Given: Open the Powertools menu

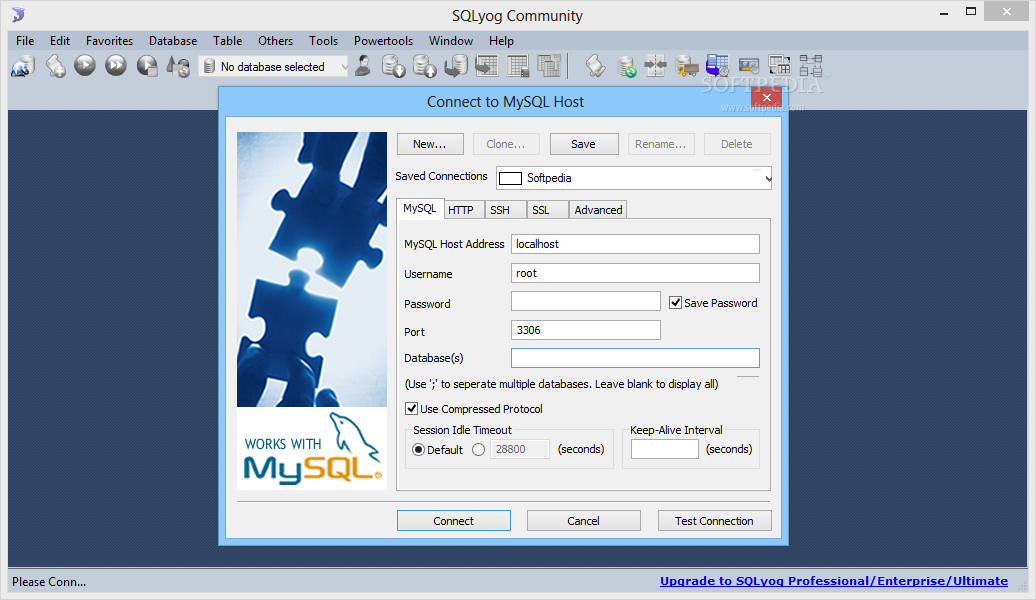Looking at the screenshot, I should (383, 41).
